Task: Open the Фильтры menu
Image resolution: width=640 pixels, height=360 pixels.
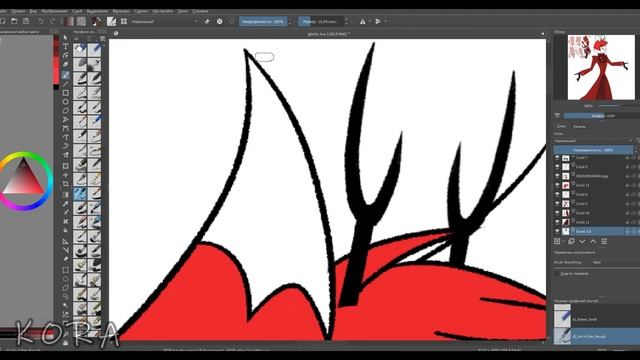Action: click(120, 11)
